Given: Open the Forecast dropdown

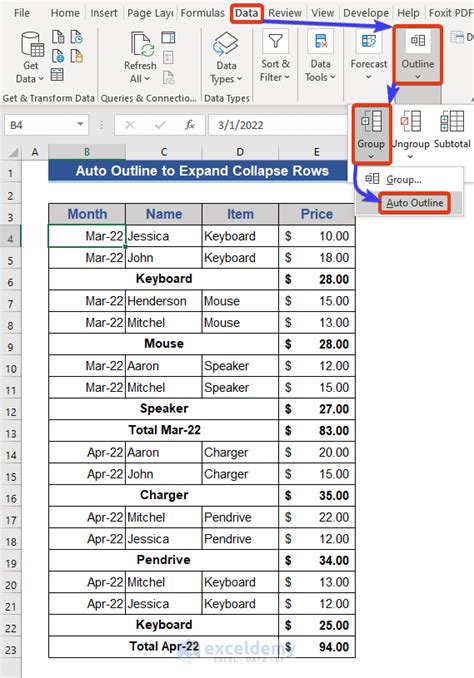Looking at the screenshot, I should tap(368, 57).
